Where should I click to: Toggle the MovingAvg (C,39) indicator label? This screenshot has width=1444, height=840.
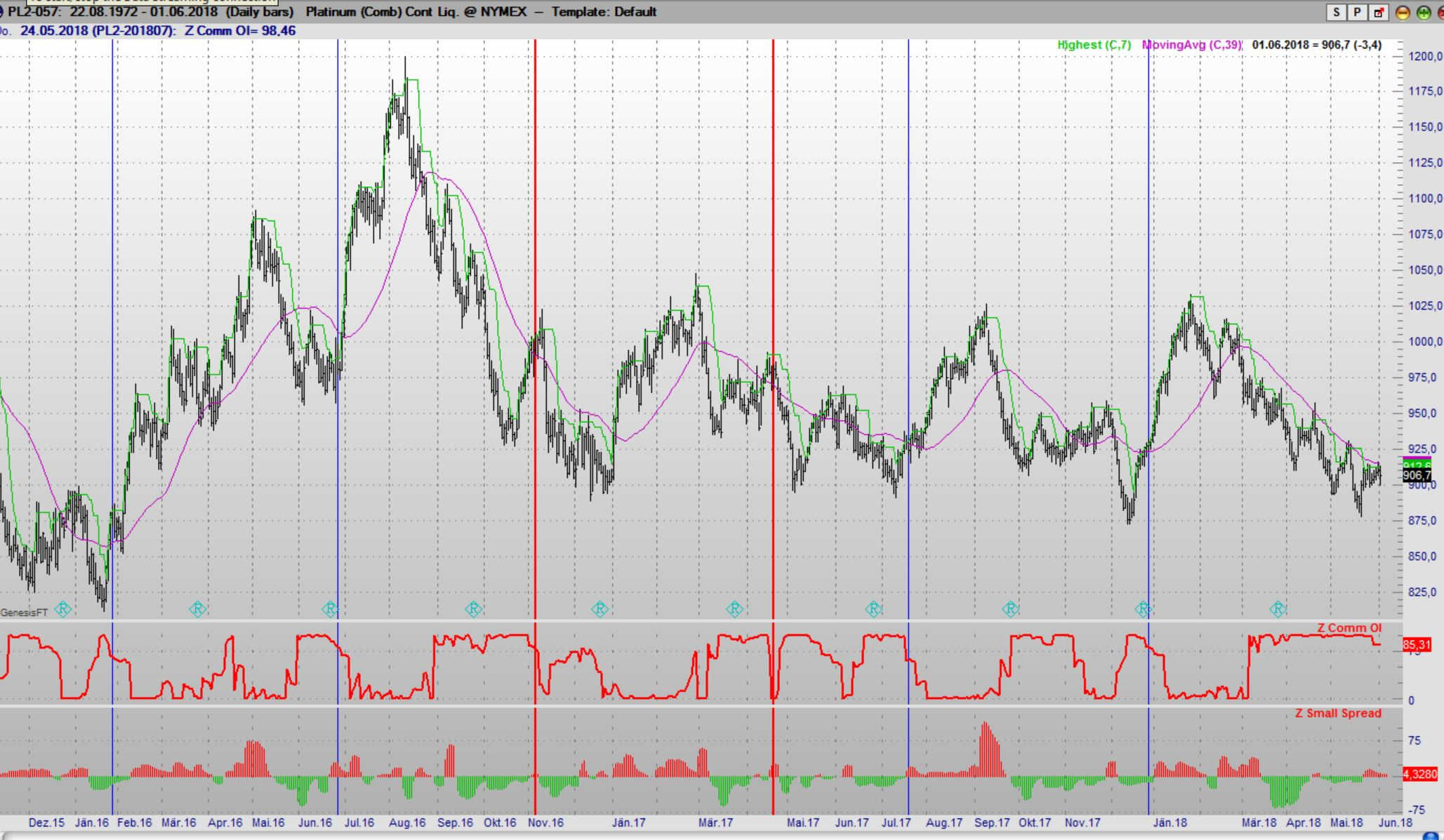(1191, 44)
